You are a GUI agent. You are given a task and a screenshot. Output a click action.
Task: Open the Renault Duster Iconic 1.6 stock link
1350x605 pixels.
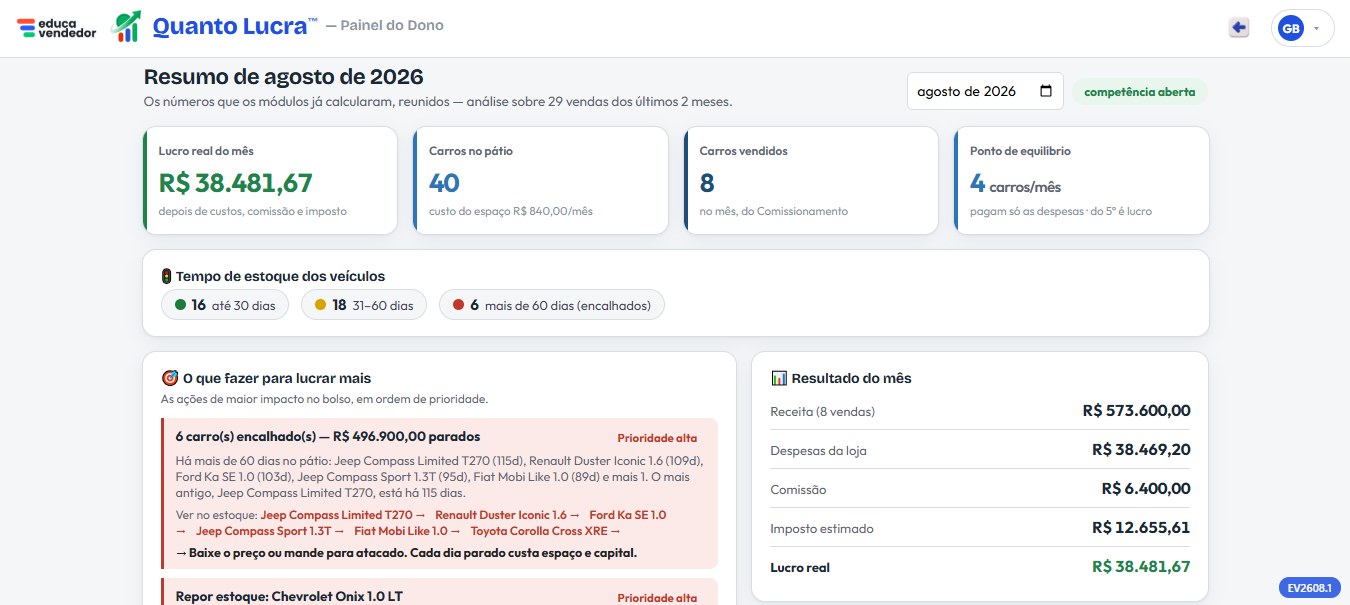507,515
